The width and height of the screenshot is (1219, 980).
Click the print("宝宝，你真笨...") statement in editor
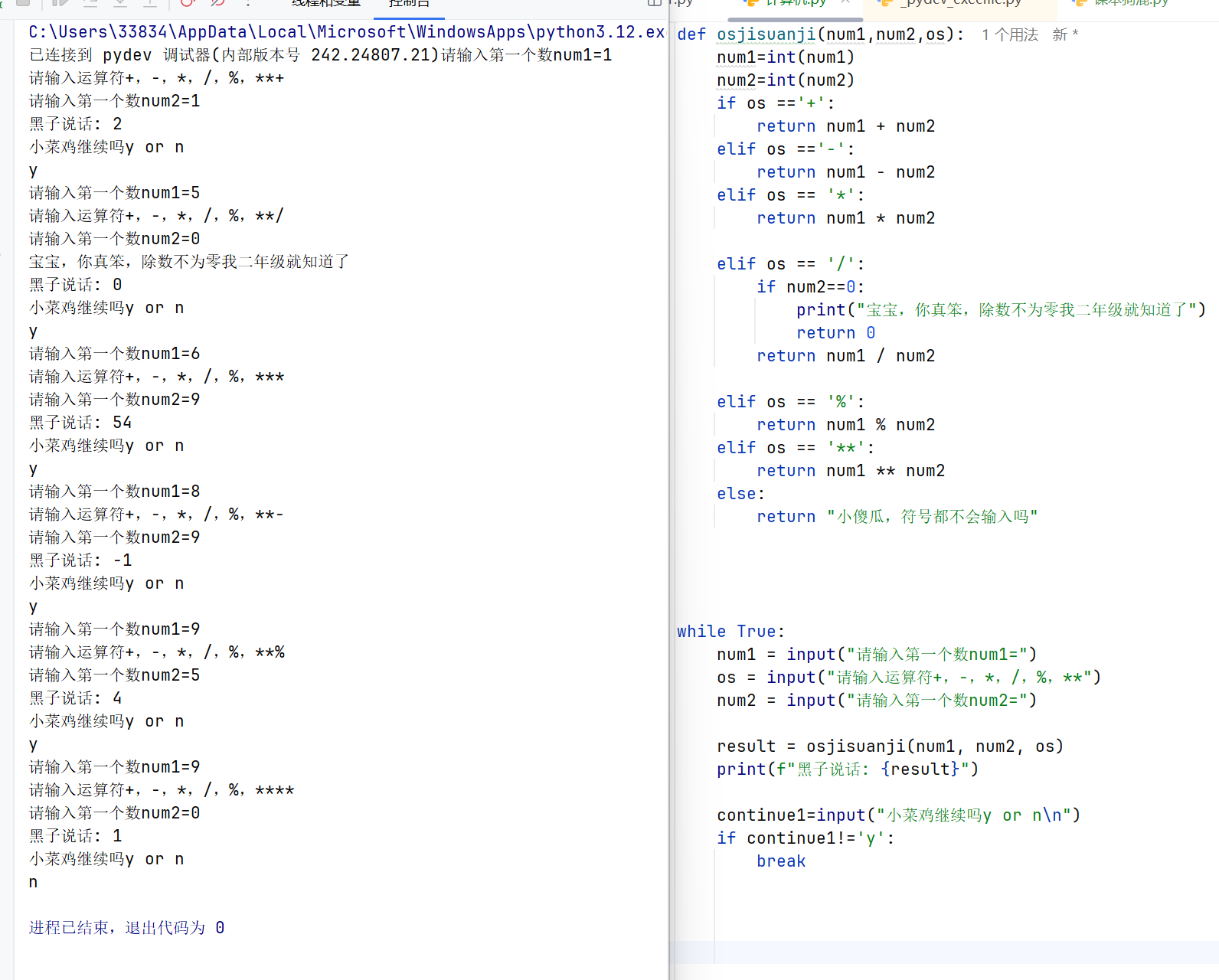point(1002,310)
